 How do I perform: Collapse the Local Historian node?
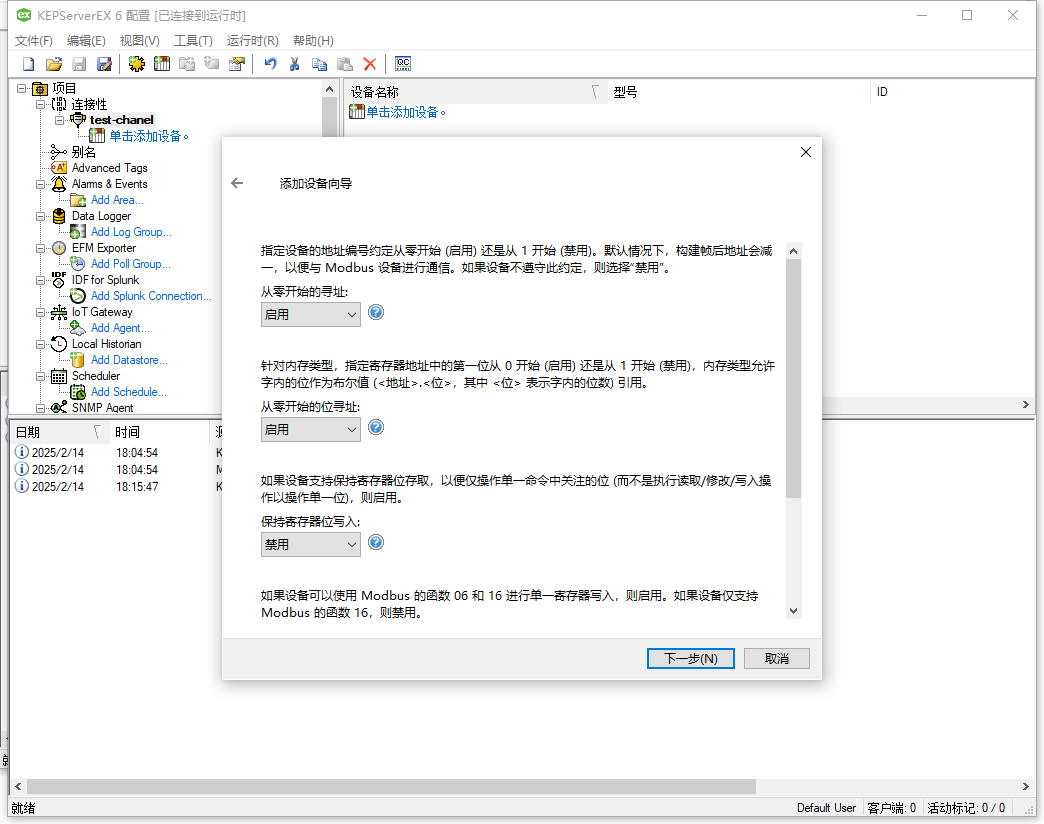point(41,344)
